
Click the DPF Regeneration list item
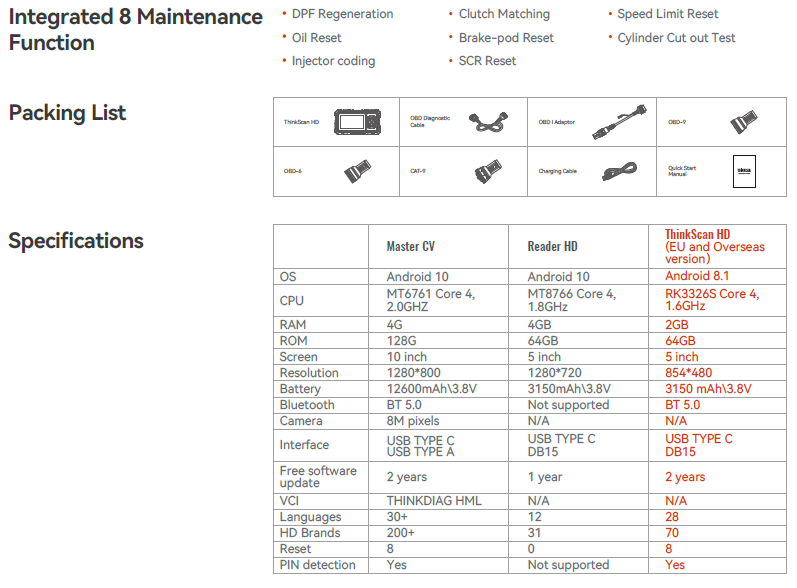pos(342,14)
